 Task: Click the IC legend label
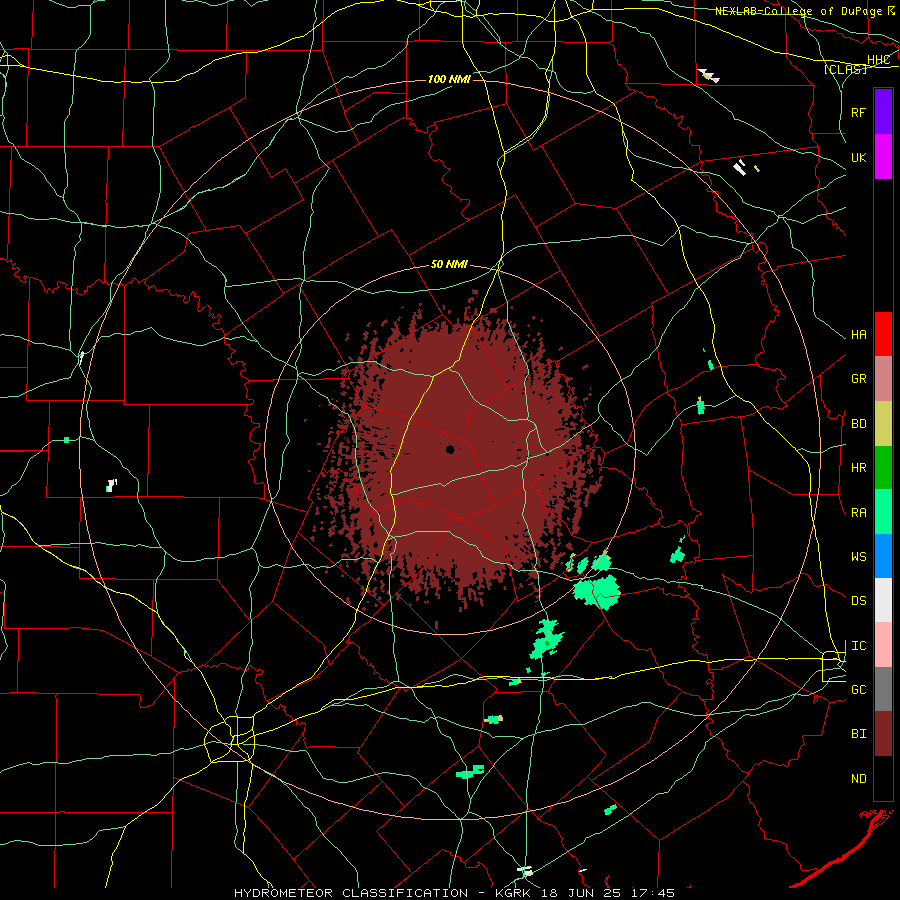(858, 646)
